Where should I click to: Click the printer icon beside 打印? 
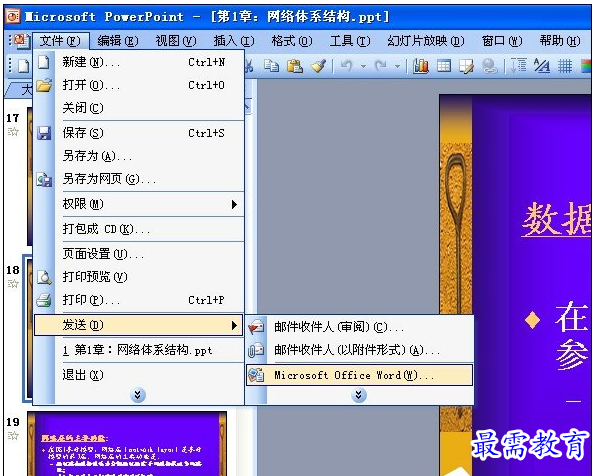pyautogui.click(x=44, y=300)
